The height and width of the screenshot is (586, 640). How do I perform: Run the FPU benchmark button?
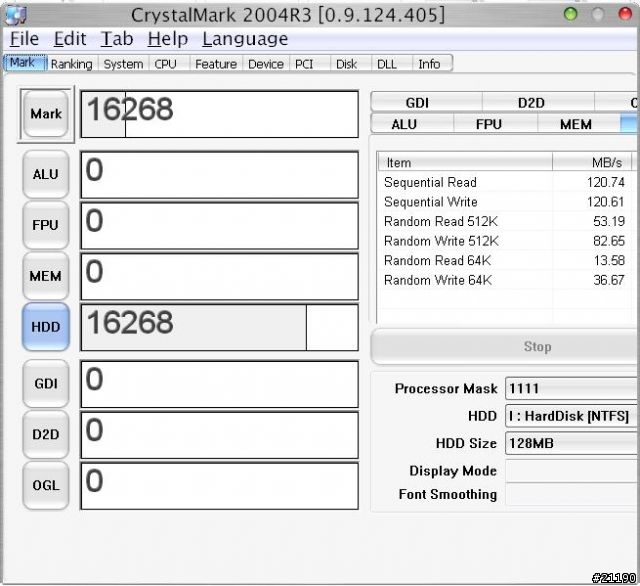click(46, 225)
